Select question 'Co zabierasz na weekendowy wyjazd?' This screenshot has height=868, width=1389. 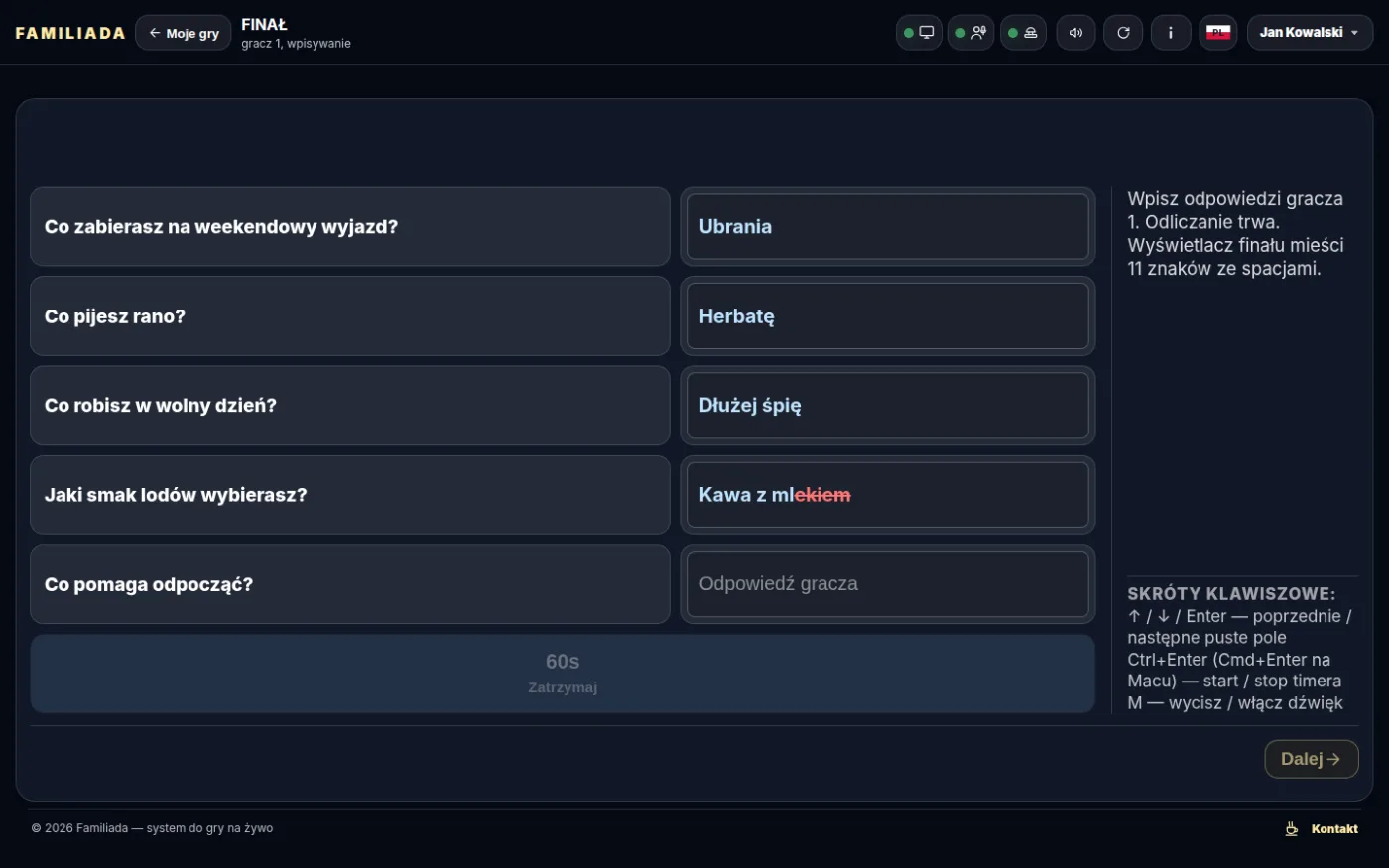pyautogui.click(x=350, y=227)
